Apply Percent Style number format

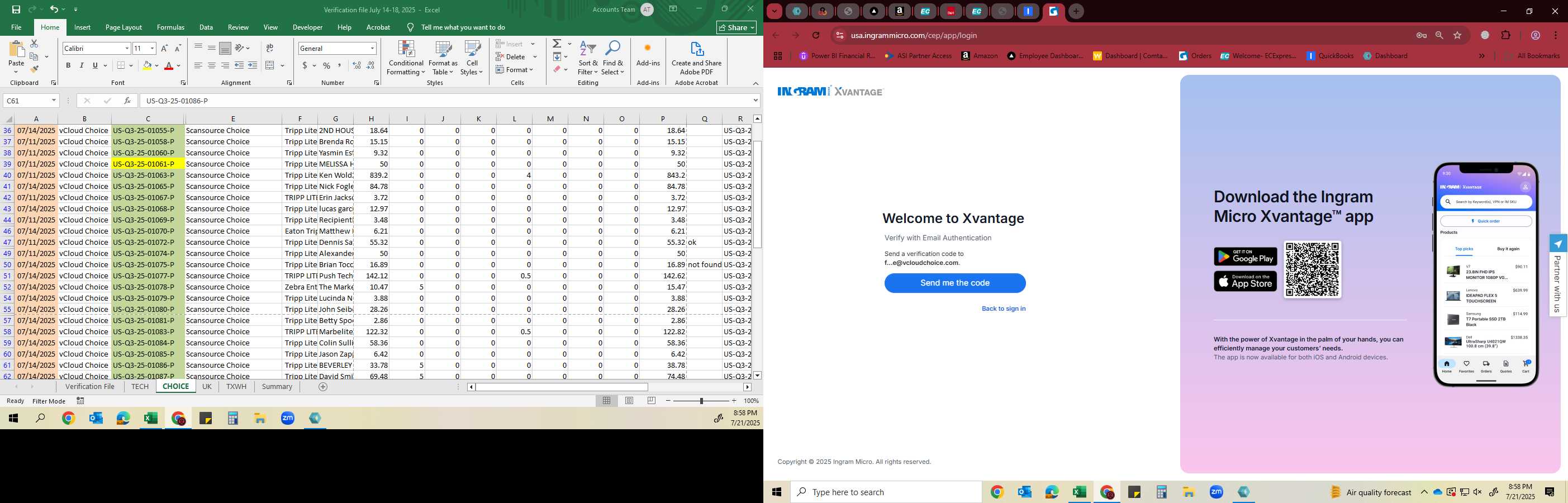click(327, 65)
